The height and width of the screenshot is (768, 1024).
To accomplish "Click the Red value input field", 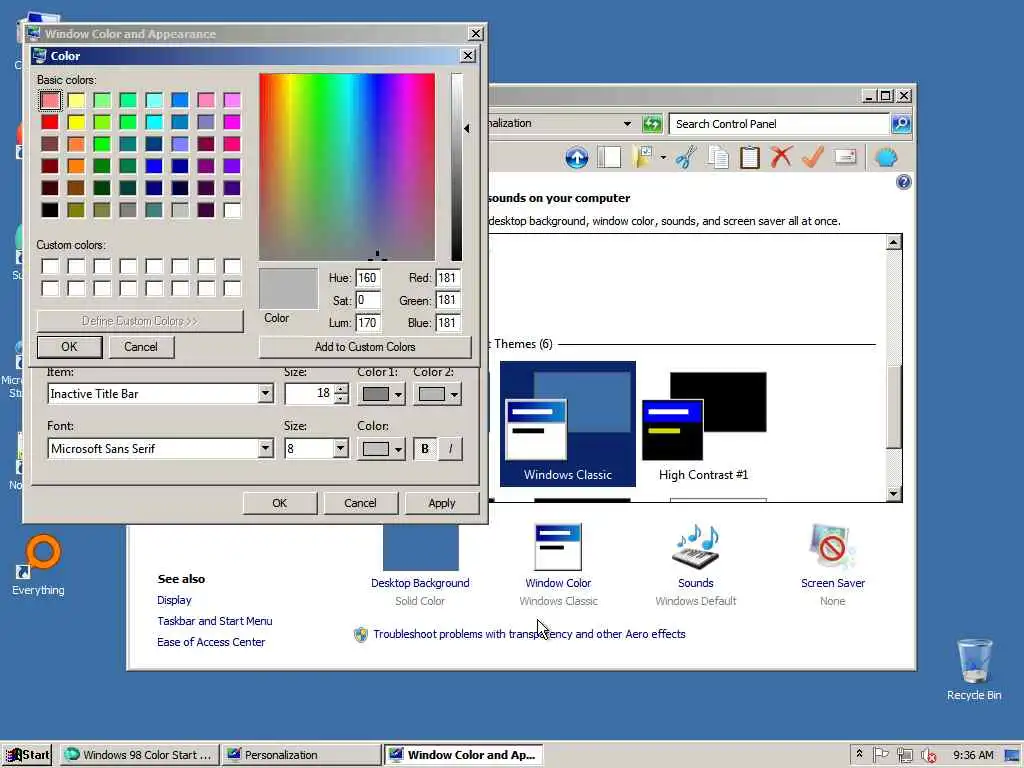I will (x=448, y=278).
